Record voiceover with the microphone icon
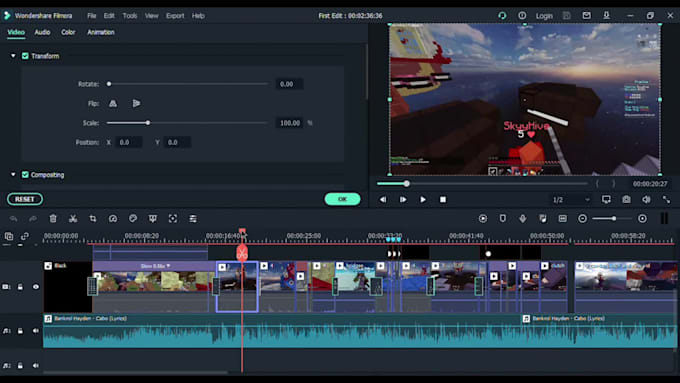The height and width of the screenshot is (383, 680). coord(523,219)
